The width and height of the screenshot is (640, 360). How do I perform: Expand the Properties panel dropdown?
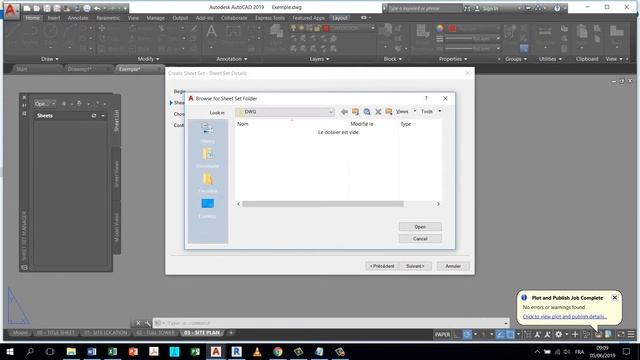[x=453, y=59]
